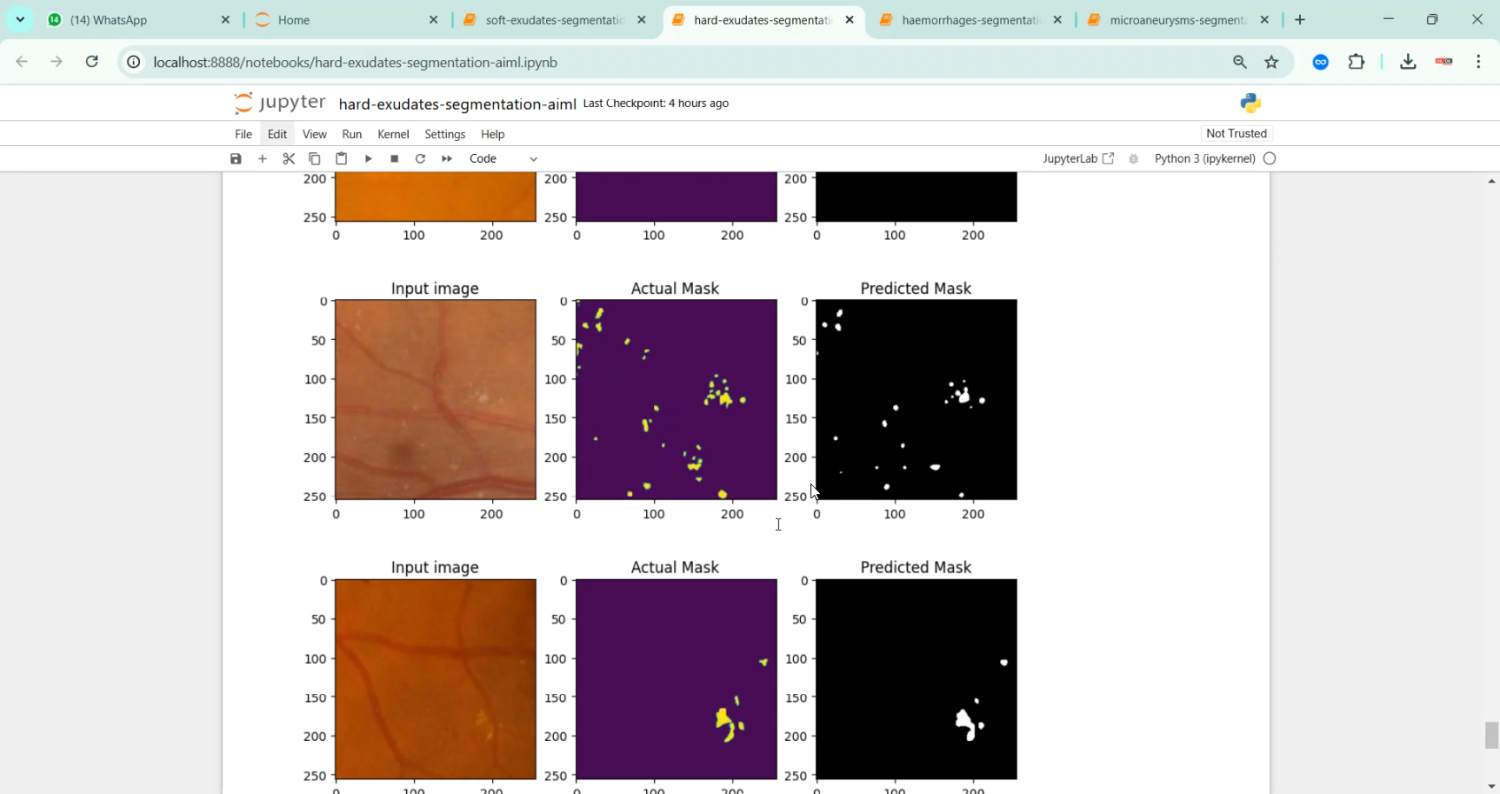Open the Code cell type dropdown
Screen dimensions: 1500x794
tap(503, 159)
